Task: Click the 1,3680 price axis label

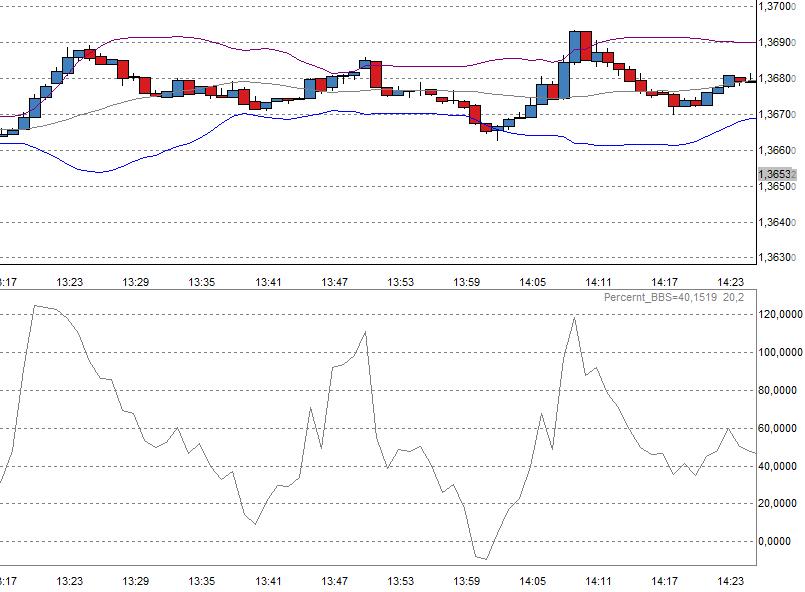Action: point(777,79)
